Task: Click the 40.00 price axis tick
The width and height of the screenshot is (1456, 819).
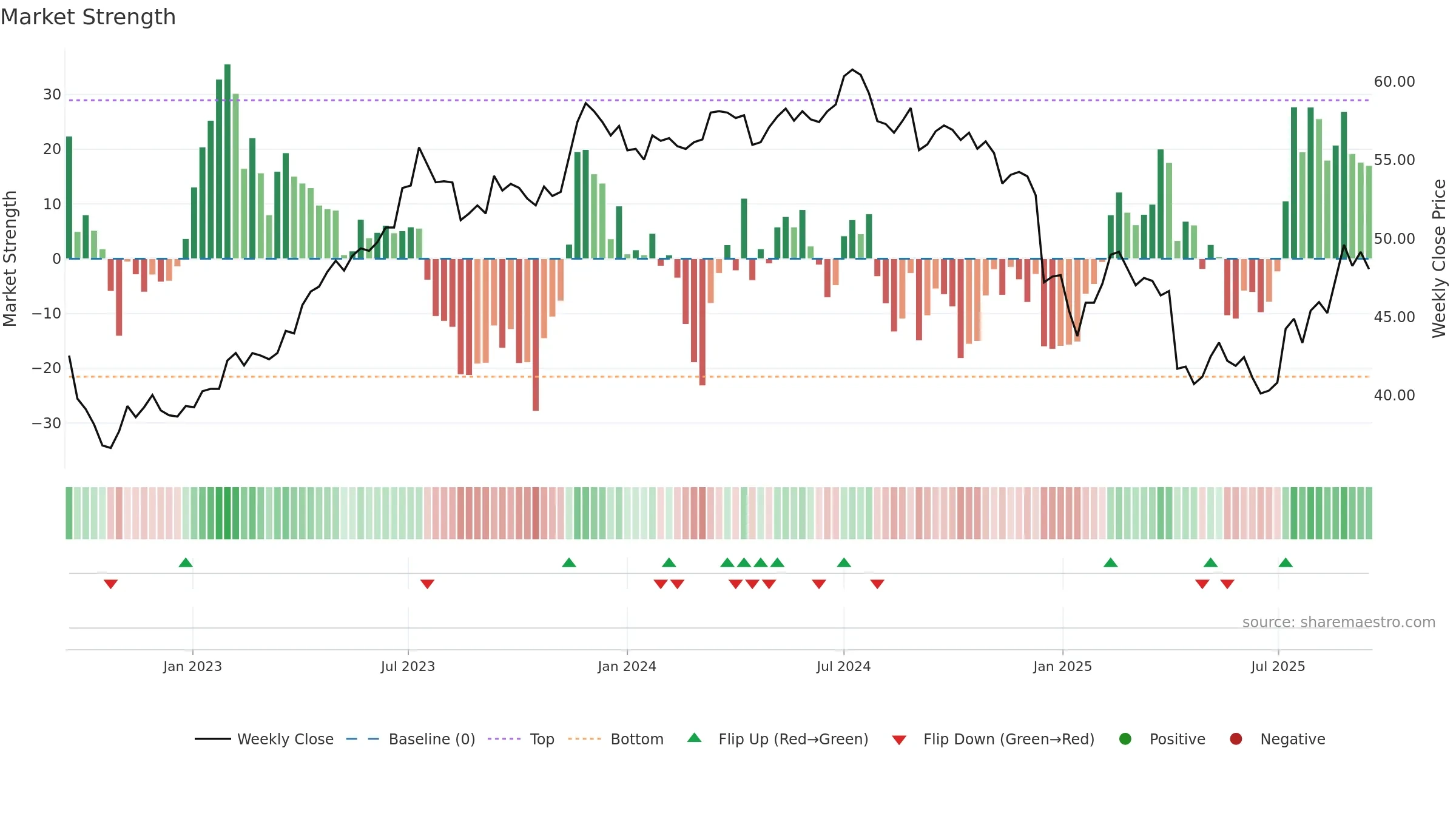Action: coord(1394,395)
